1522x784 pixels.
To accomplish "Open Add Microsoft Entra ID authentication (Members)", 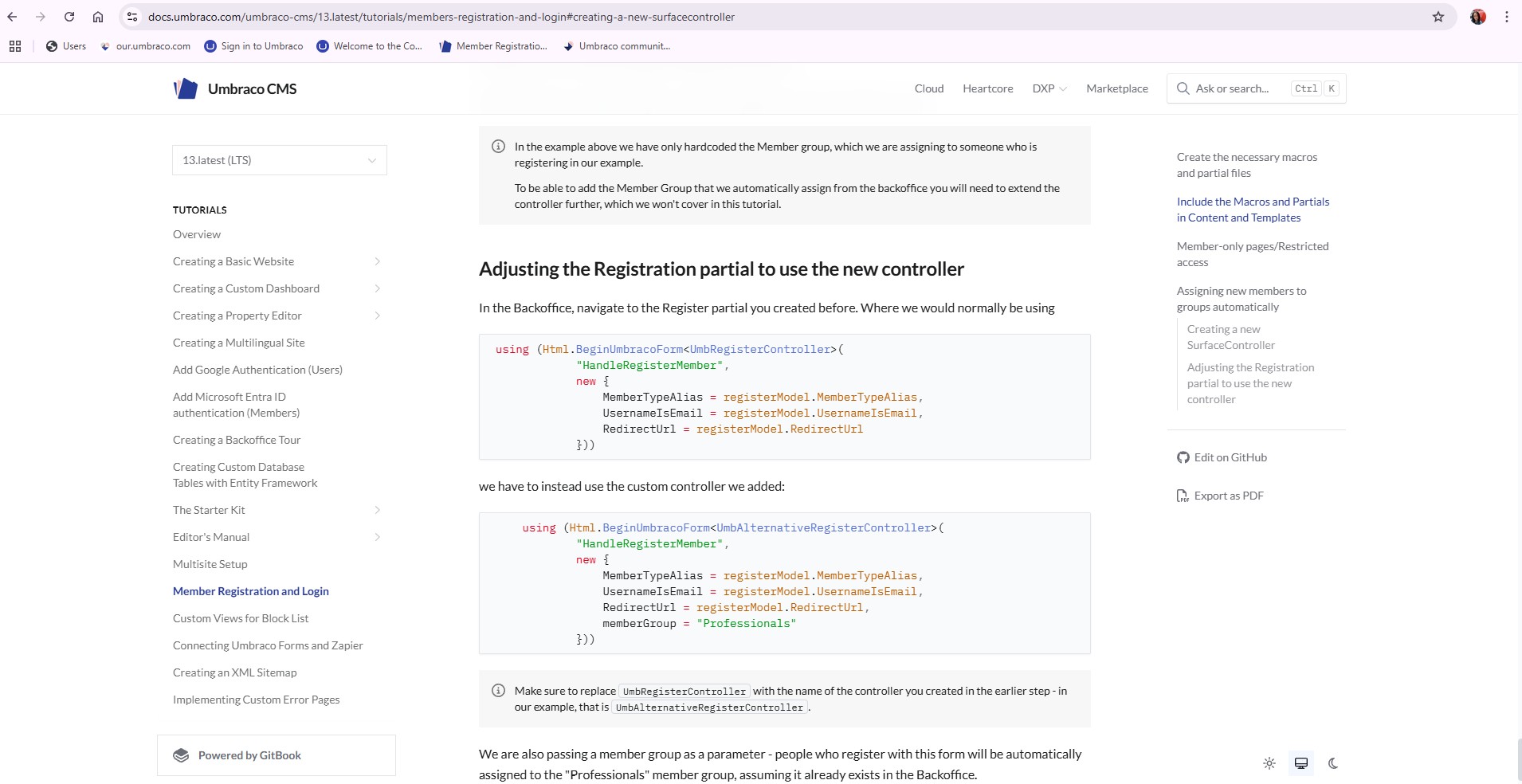I will click(237, 405).
